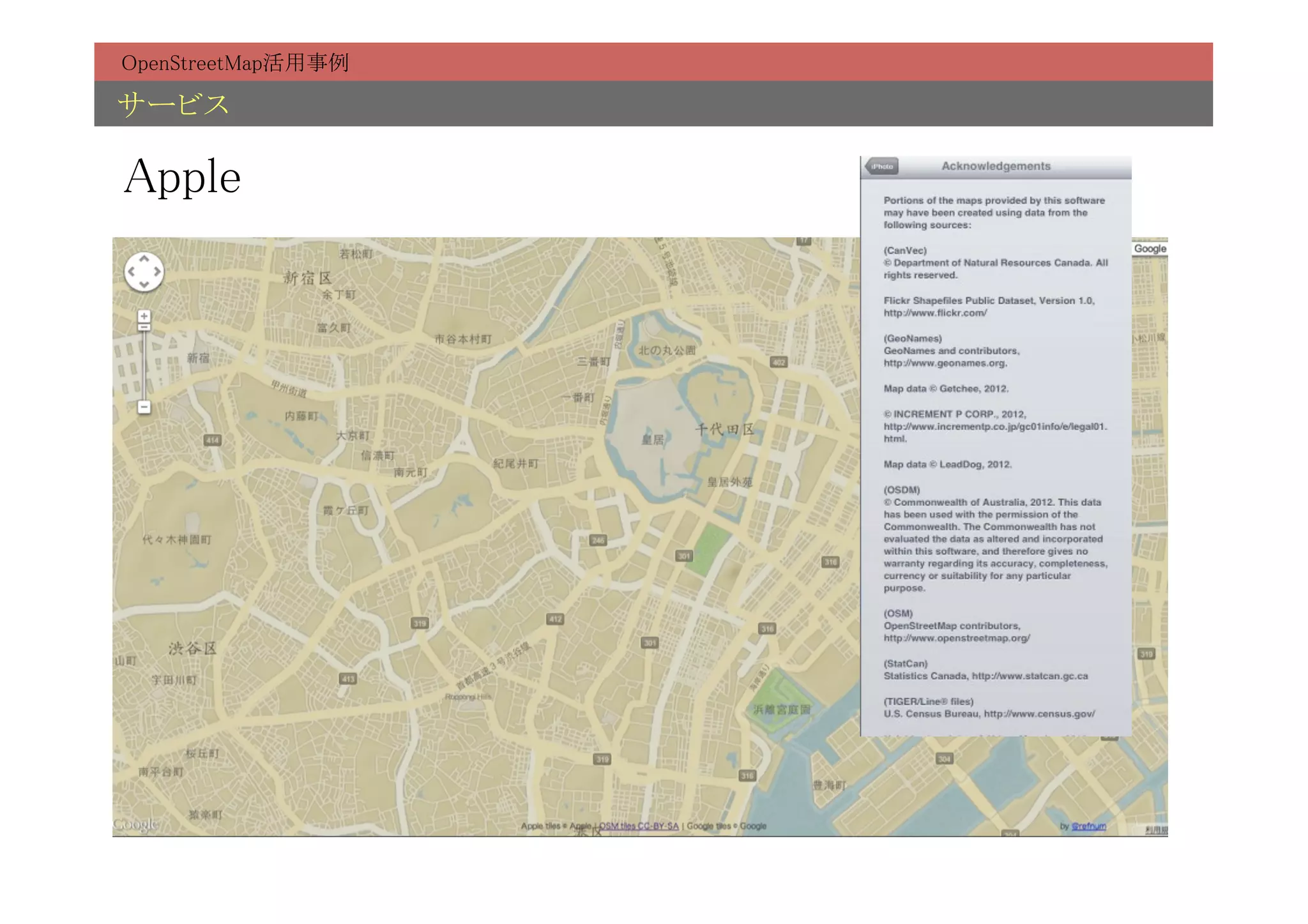Click the 紀尾井町 label on the map
This screenshot has height=924, width=1308.
tap(515, 464)
